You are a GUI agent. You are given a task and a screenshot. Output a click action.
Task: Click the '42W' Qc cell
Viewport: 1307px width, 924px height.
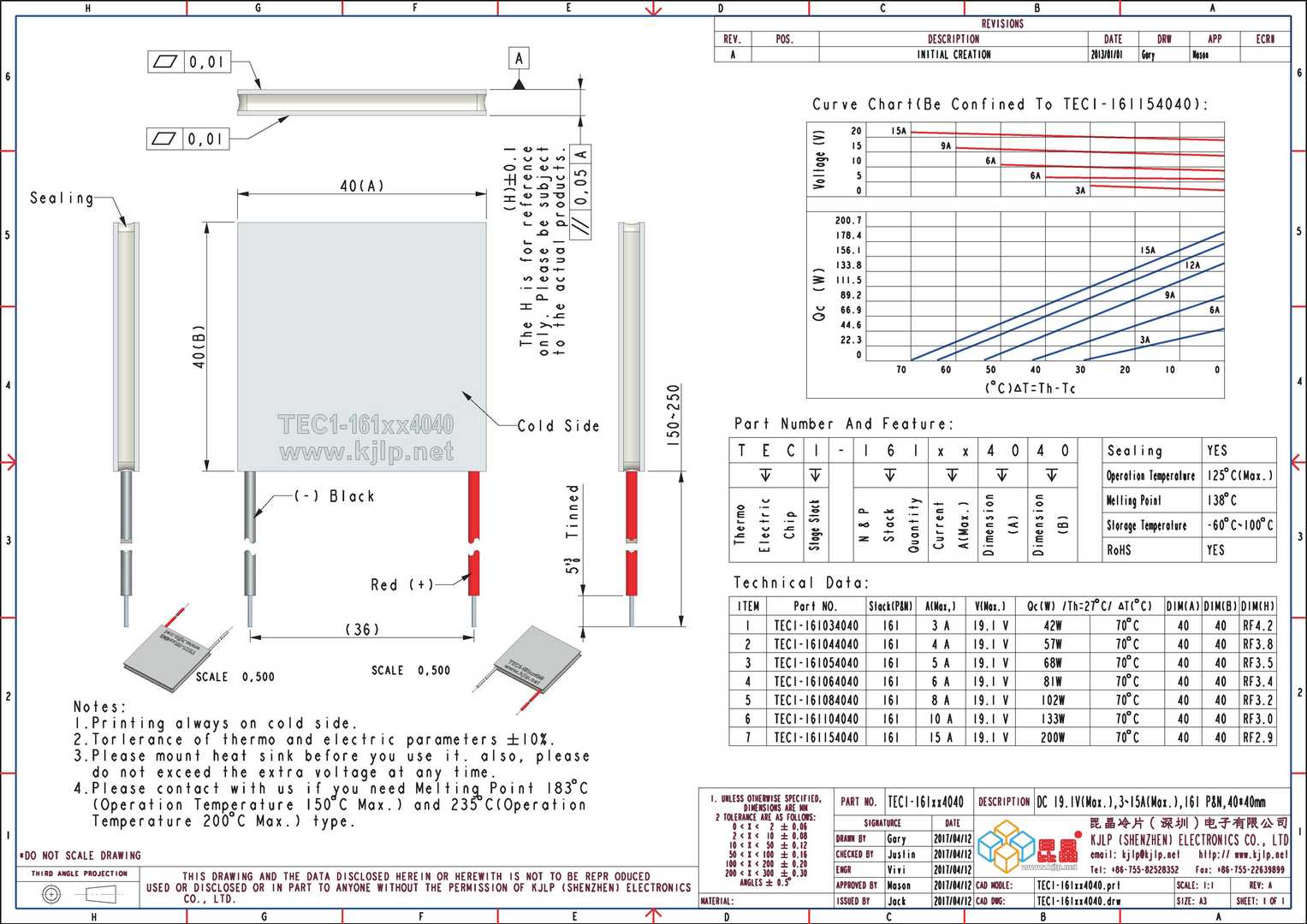click(x=1053, y=625)
